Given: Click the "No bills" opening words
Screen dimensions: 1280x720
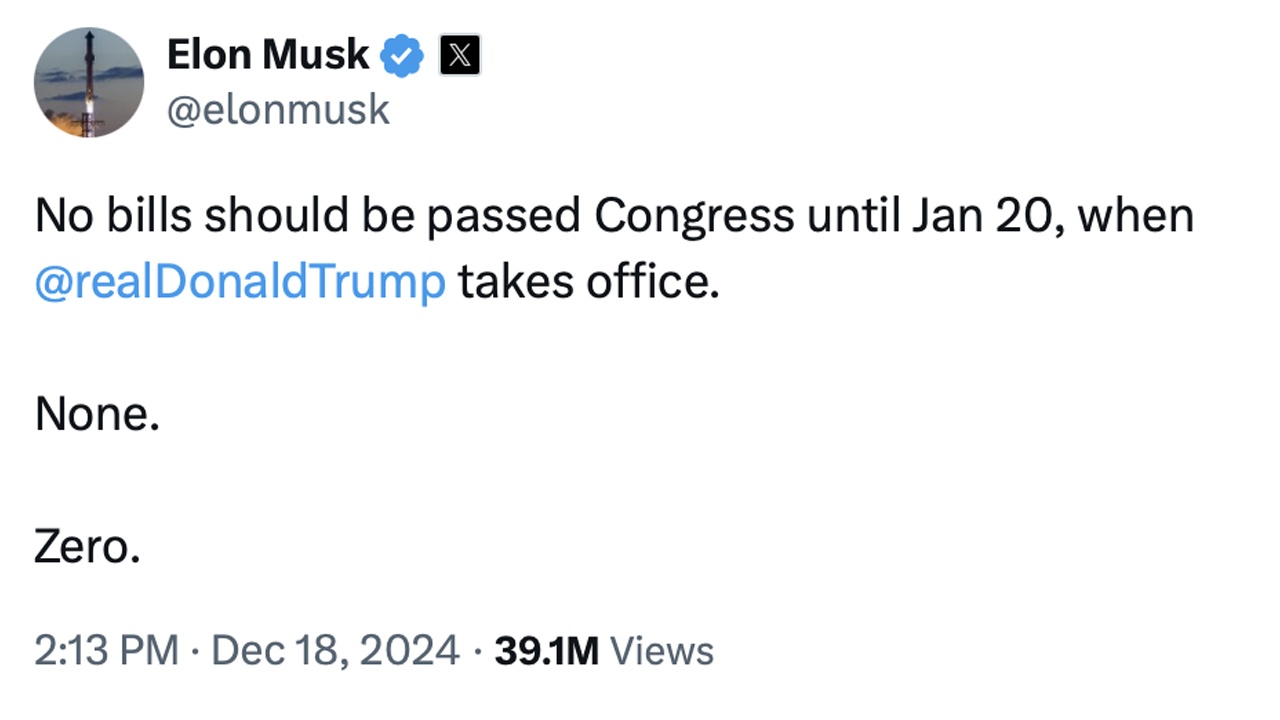Looking at the screenshot, I should (x=113, y=216).
